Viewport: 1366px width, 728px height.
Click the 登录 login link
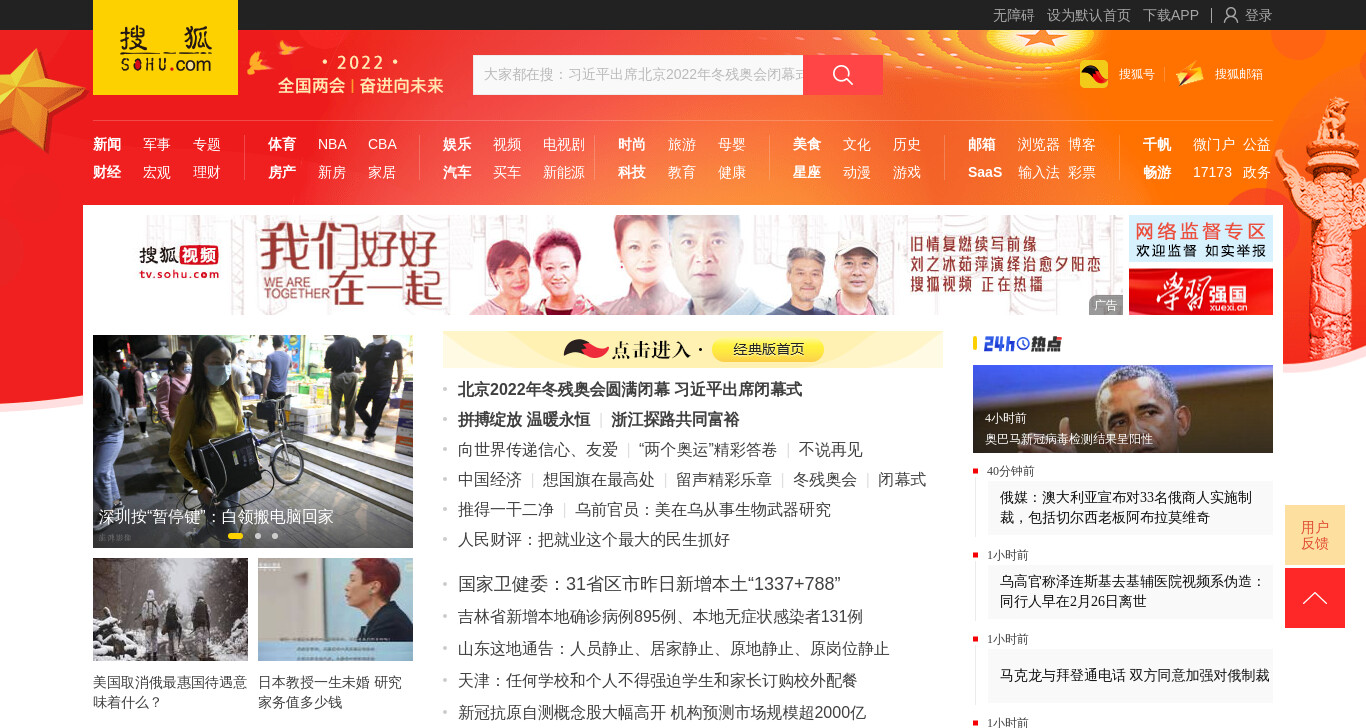point(1259,15)
